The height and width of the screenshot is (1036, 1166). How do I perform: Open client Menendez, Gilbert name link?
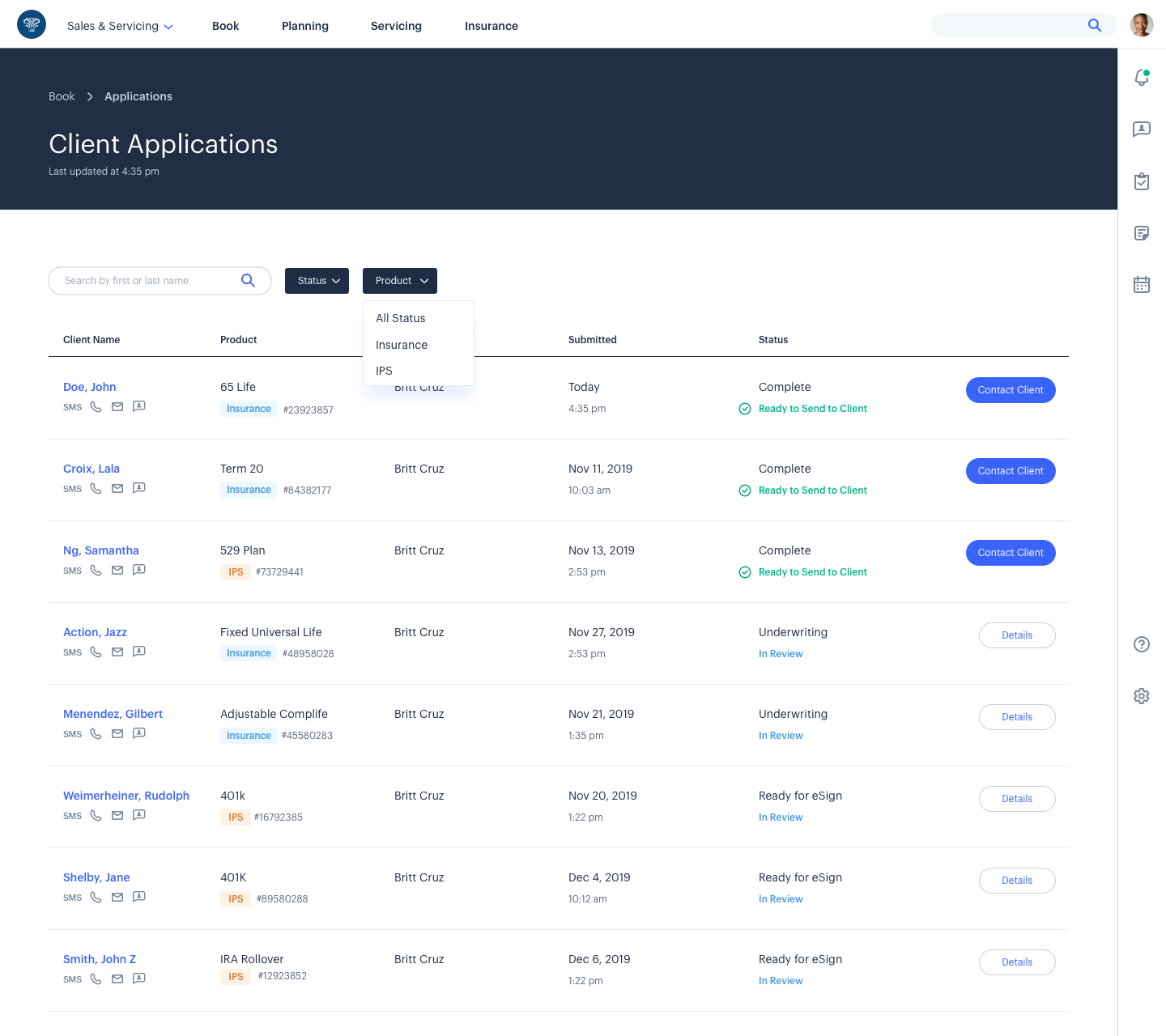point(113,714)
